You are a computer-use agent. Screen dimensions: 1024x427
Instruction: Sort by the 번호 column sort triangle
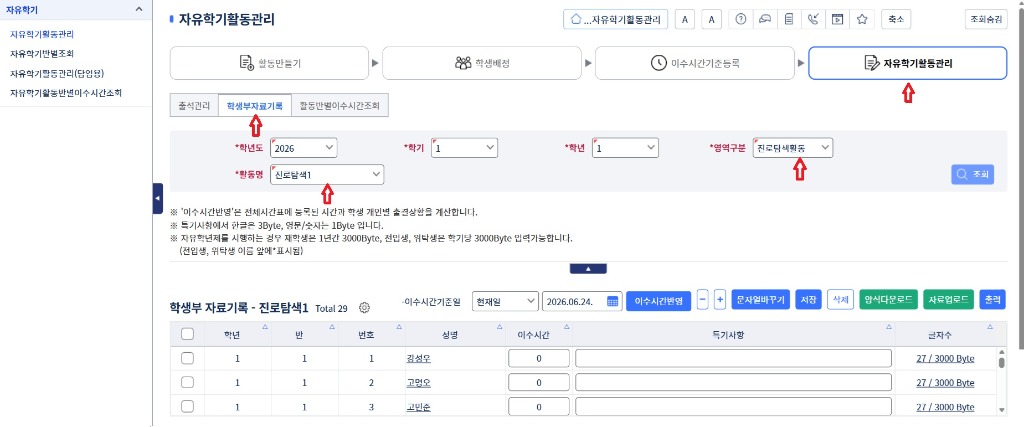click(x=399, y=327)
